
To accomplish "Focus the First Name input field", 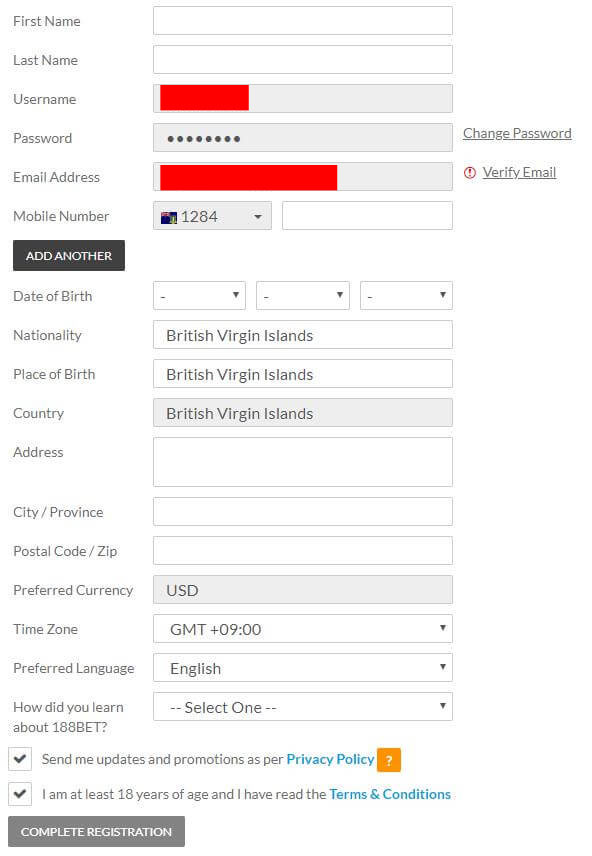I will click(303, 21).
